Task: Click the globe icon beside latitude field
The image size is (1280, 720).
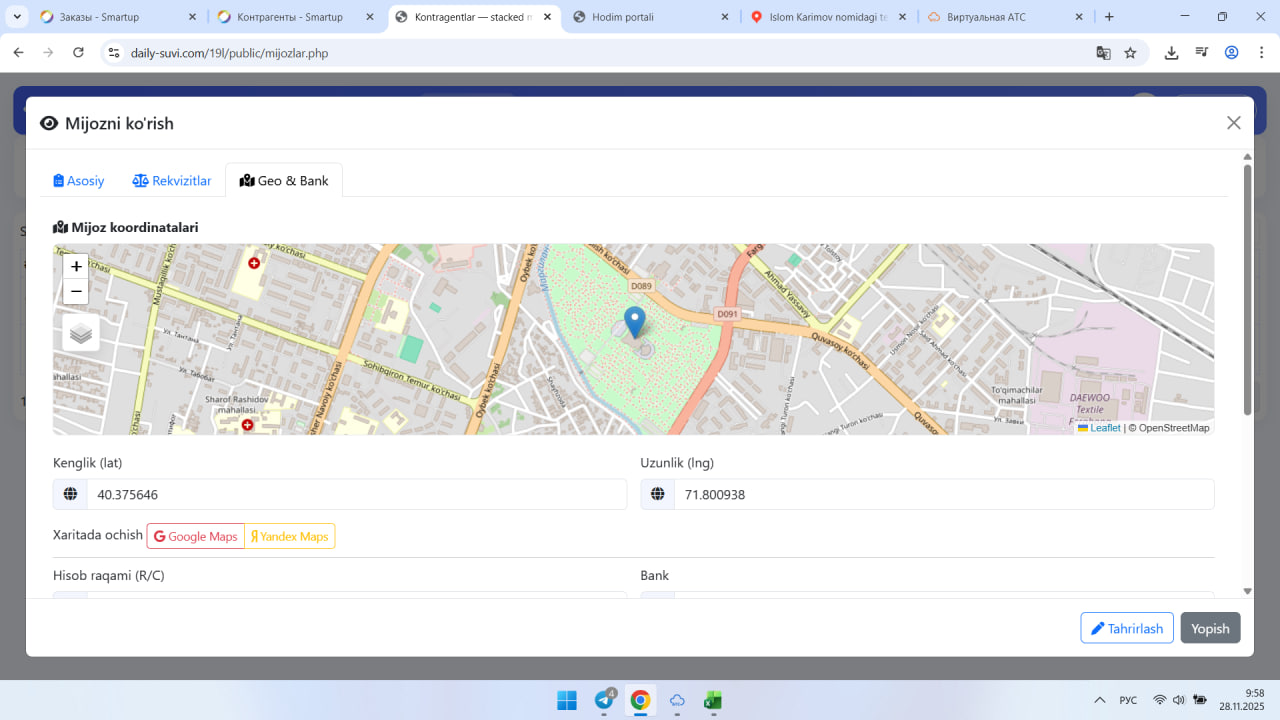Action: 70,494
